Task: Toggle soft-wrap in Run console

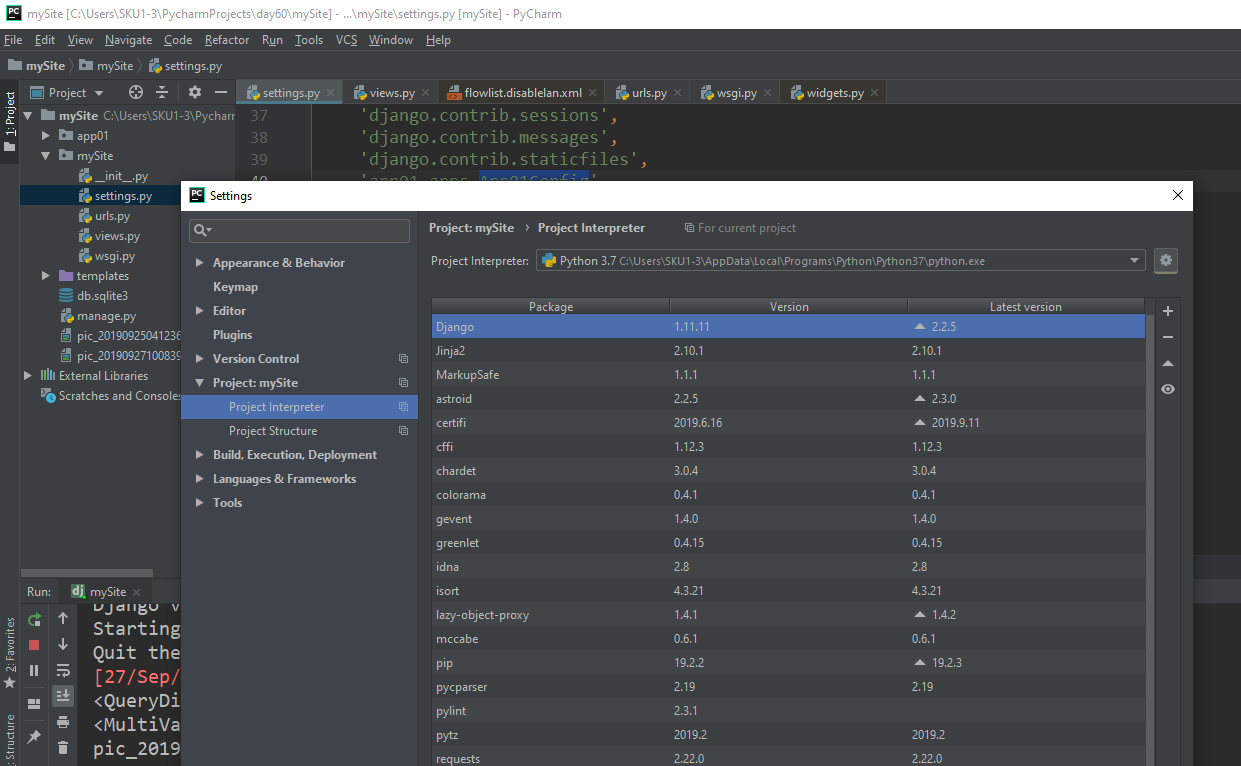Action: [63, 670]
